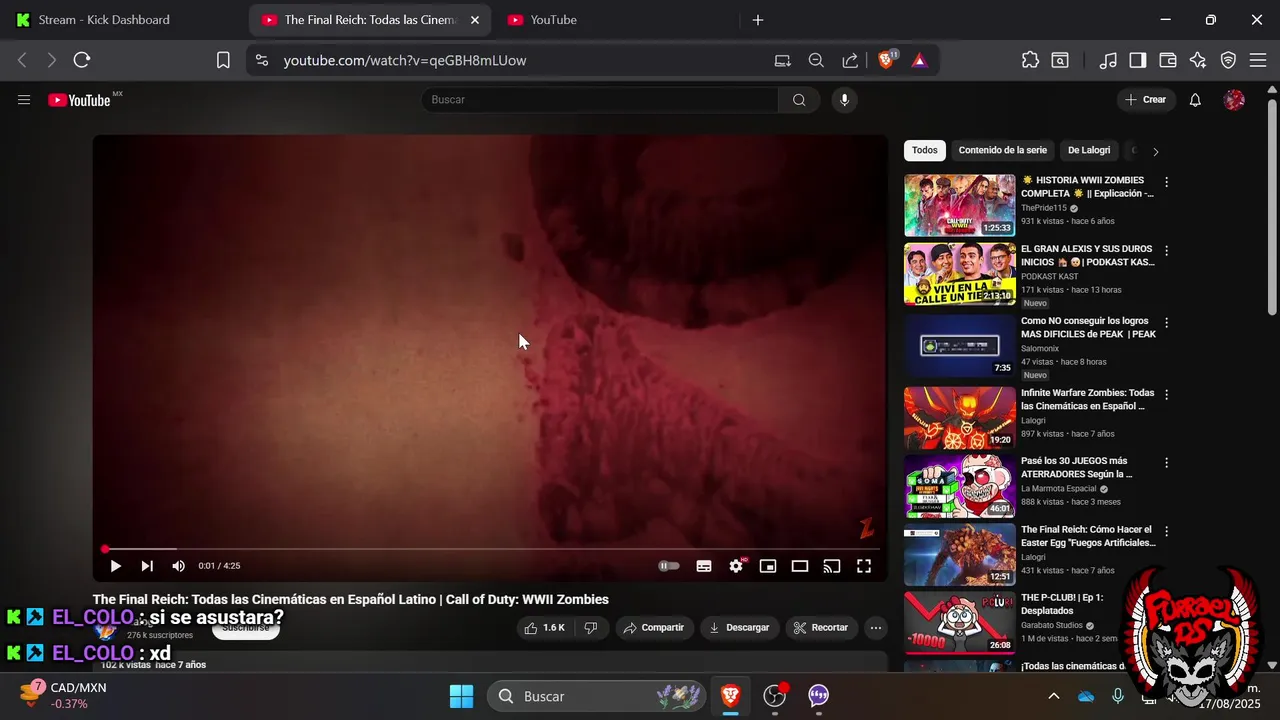Open Brave Shields lion icon
This screenshot has height=720, width=1280.
[886, 60]
